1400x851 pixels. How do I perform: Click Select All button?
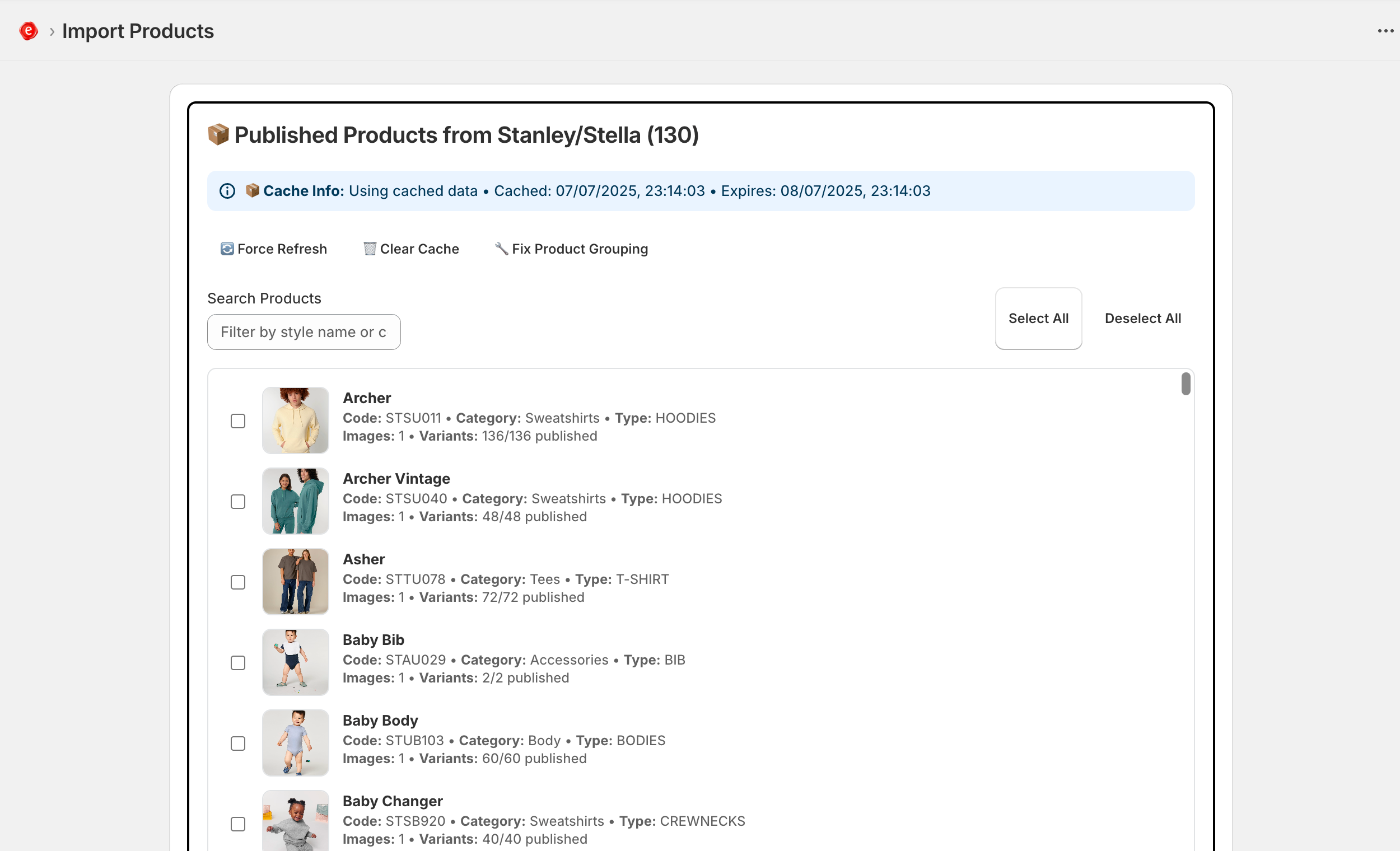pyautogui.click(x=1038, y=318)
